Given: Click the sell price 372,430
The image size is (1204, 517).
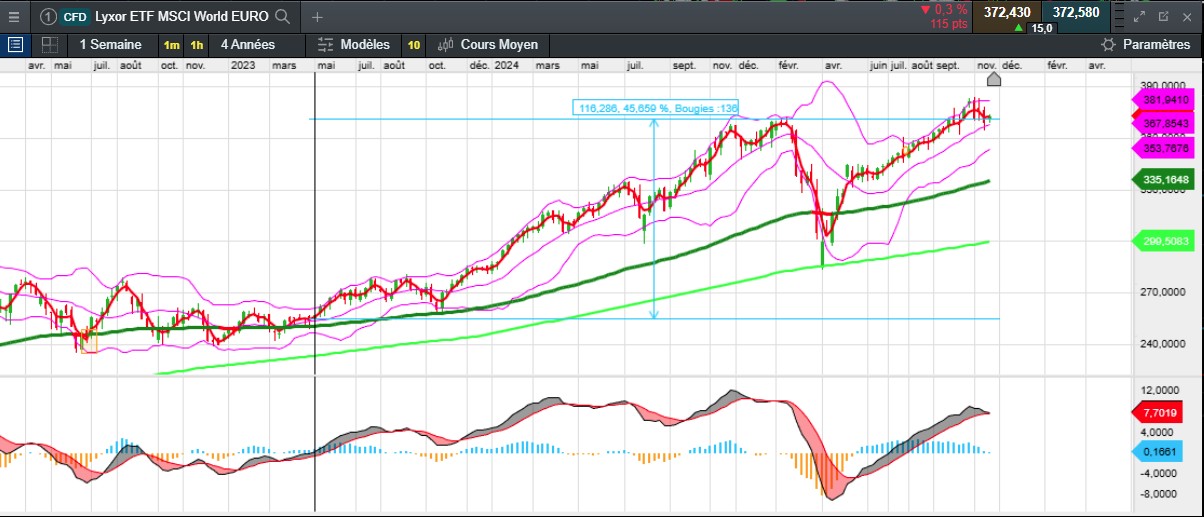Looking at the screenshot, I should 1007,12.
